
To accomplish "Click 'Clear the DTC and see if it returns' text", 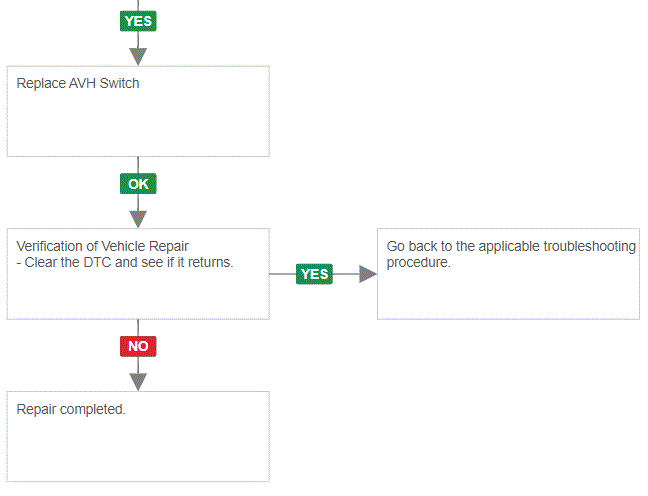I will (129, 262).
